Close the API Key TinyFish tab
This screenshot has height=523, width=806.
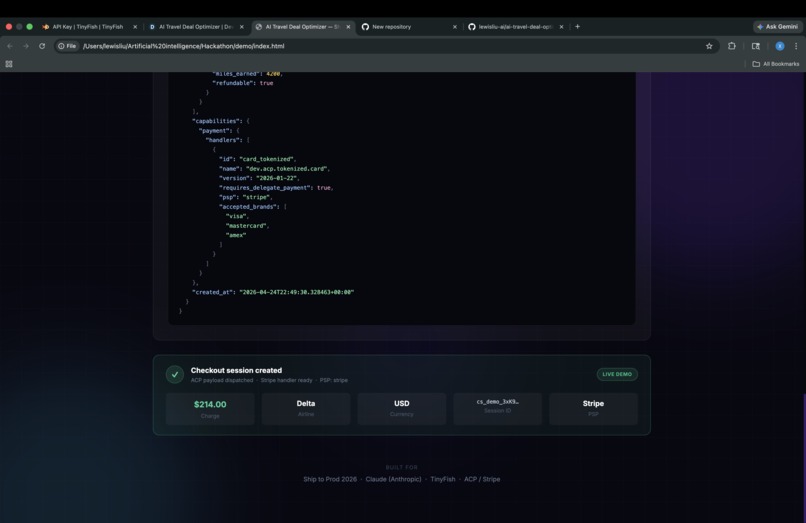135,27
